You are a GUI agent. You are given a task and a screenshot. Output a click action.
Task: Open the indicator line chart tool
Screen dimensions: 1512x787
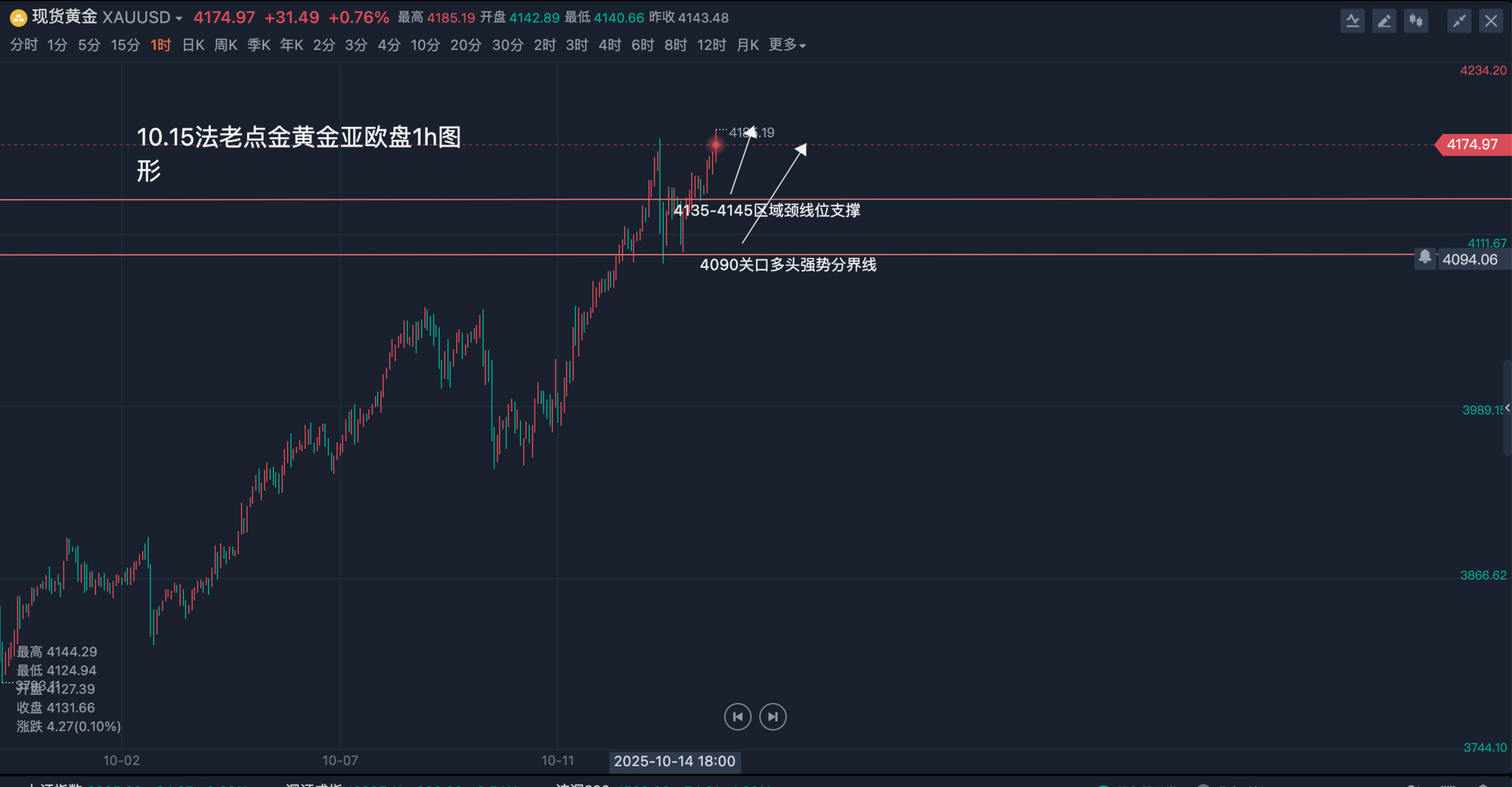coord(1352,21)
